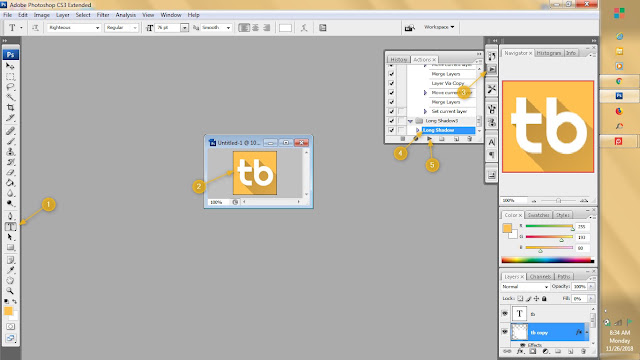
Task: Open the font family dropdown Righteous
Action: click(x=74, y=28)
